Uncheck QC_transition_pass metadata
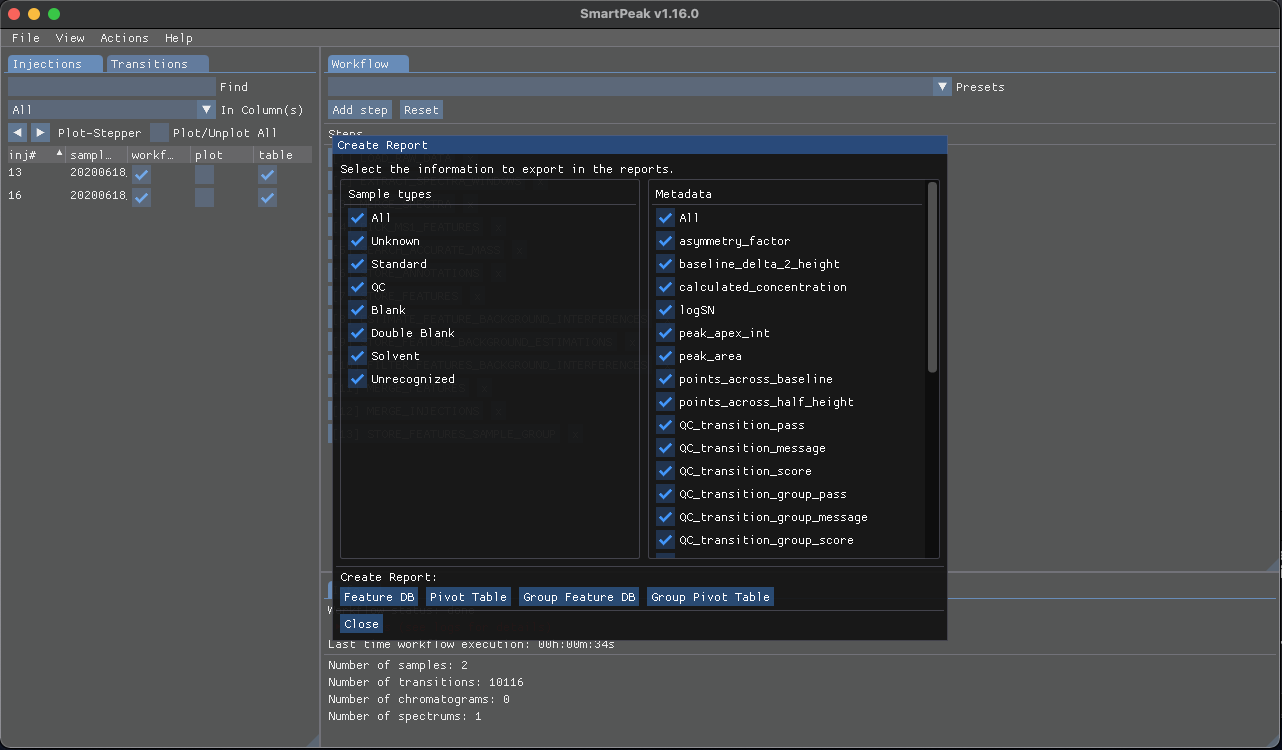 click(x=665, y=425)
